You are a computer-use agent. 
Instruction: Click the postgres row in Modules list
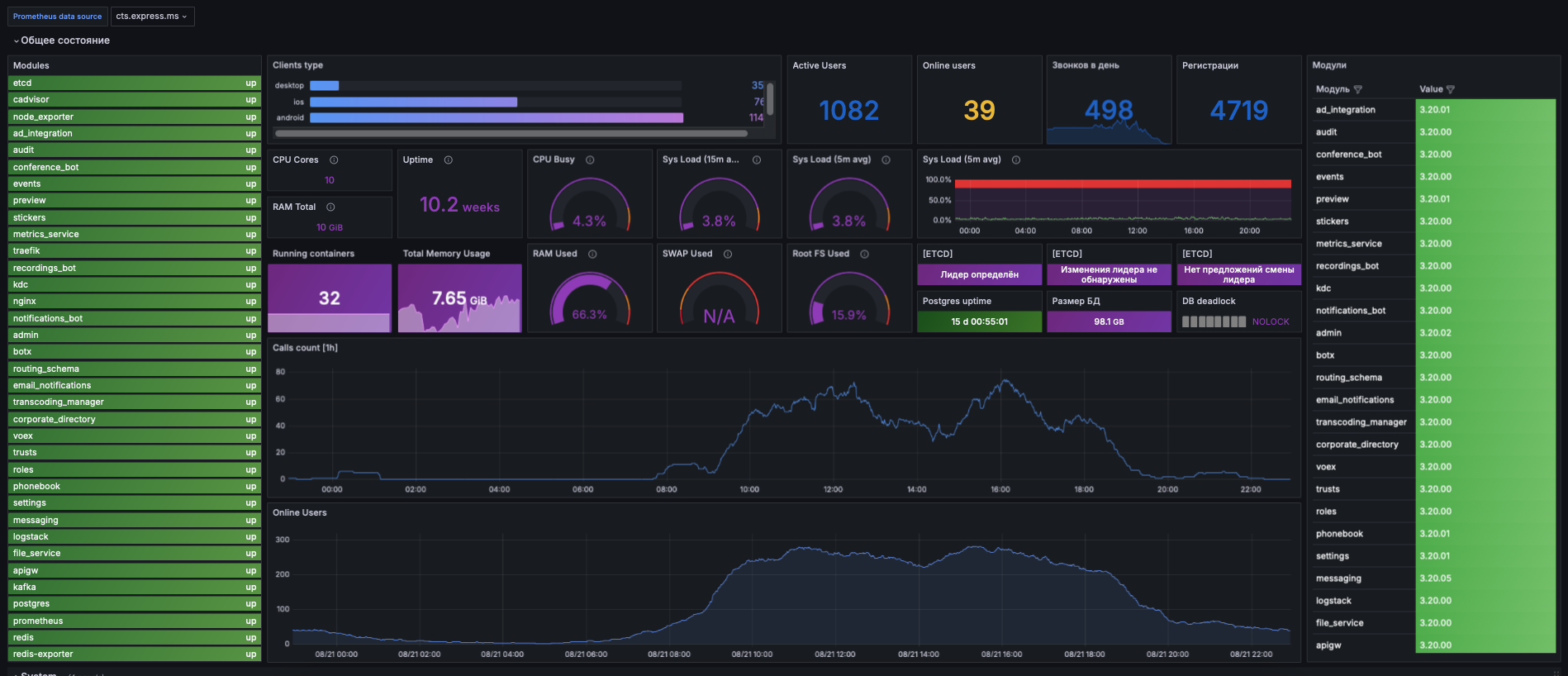click(135, 604)
